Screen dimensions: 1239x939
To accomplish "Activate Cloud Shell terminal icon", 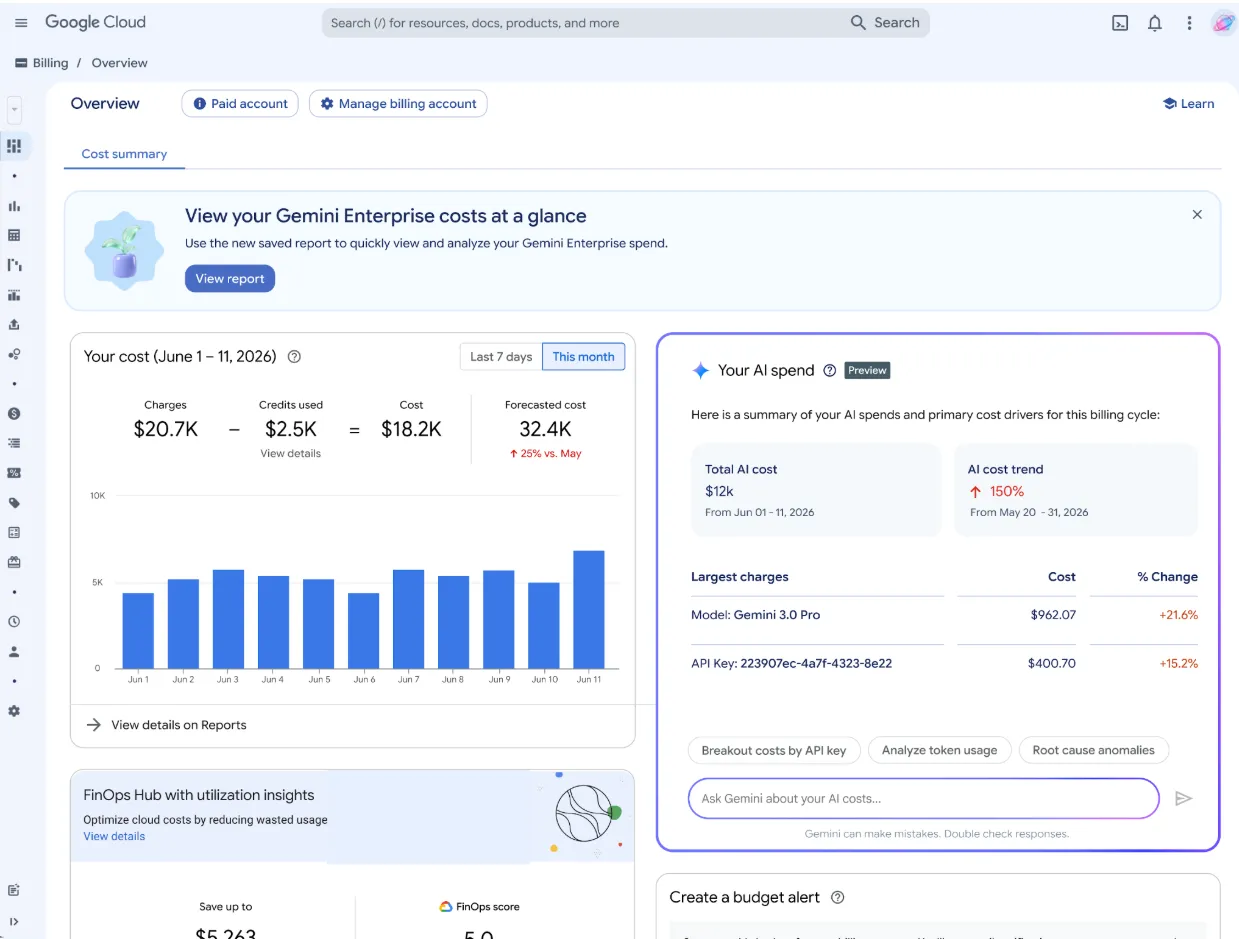I will [1120, 23].
